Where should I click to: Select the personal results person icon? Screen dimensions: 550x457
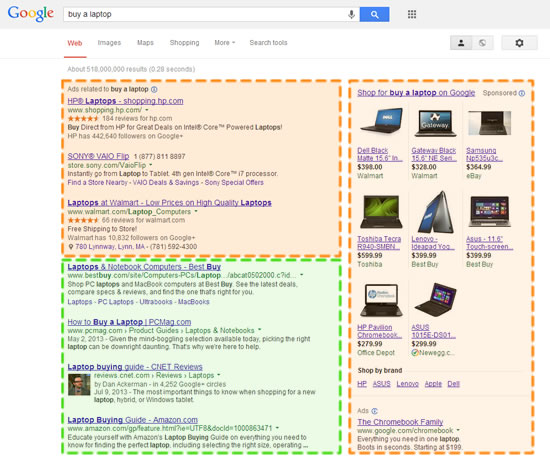tap(461, 43)
